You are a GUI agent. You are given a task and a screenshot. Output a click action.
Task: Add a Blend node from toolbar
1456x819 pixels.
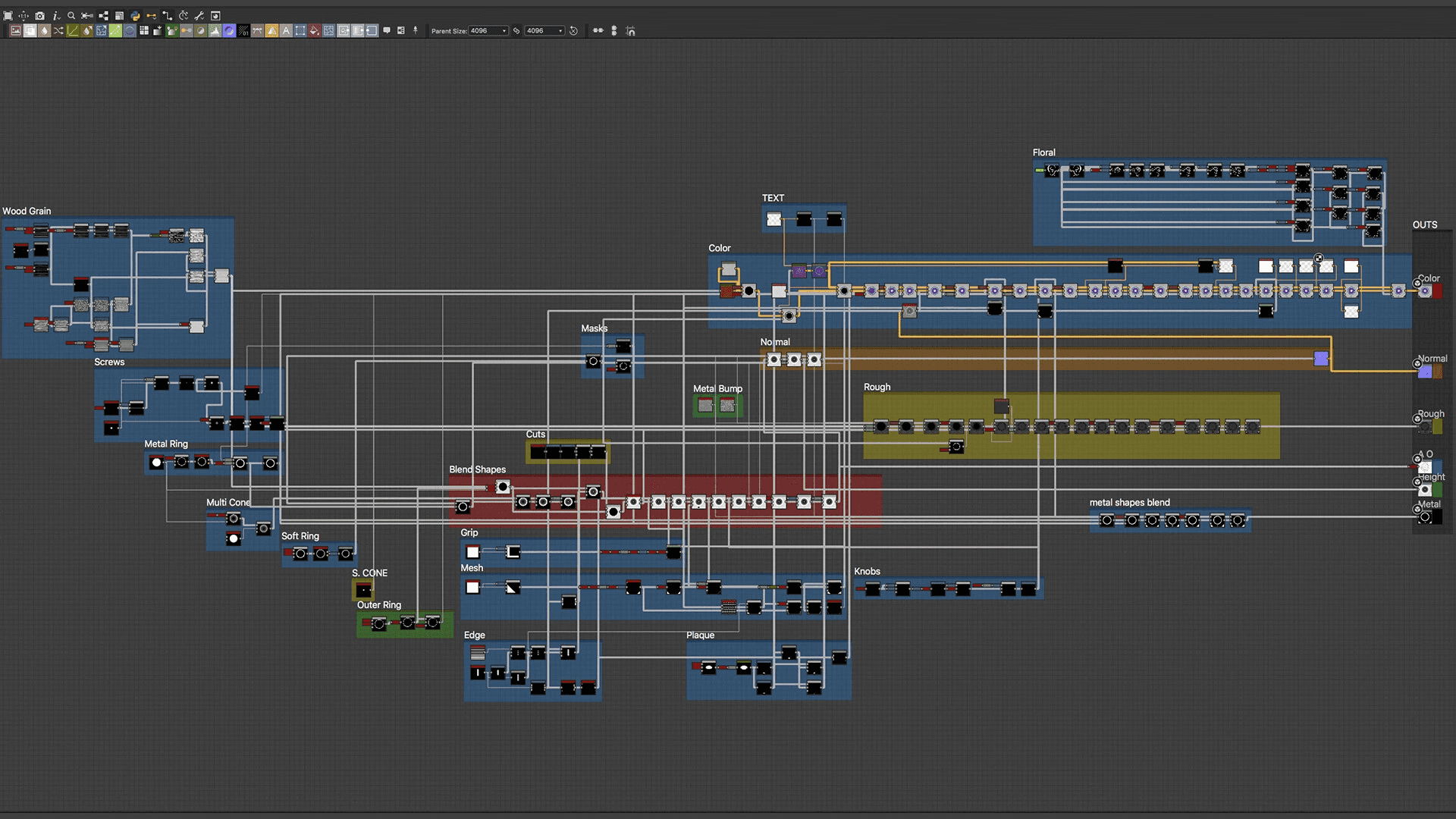click(x=30, y=30)
